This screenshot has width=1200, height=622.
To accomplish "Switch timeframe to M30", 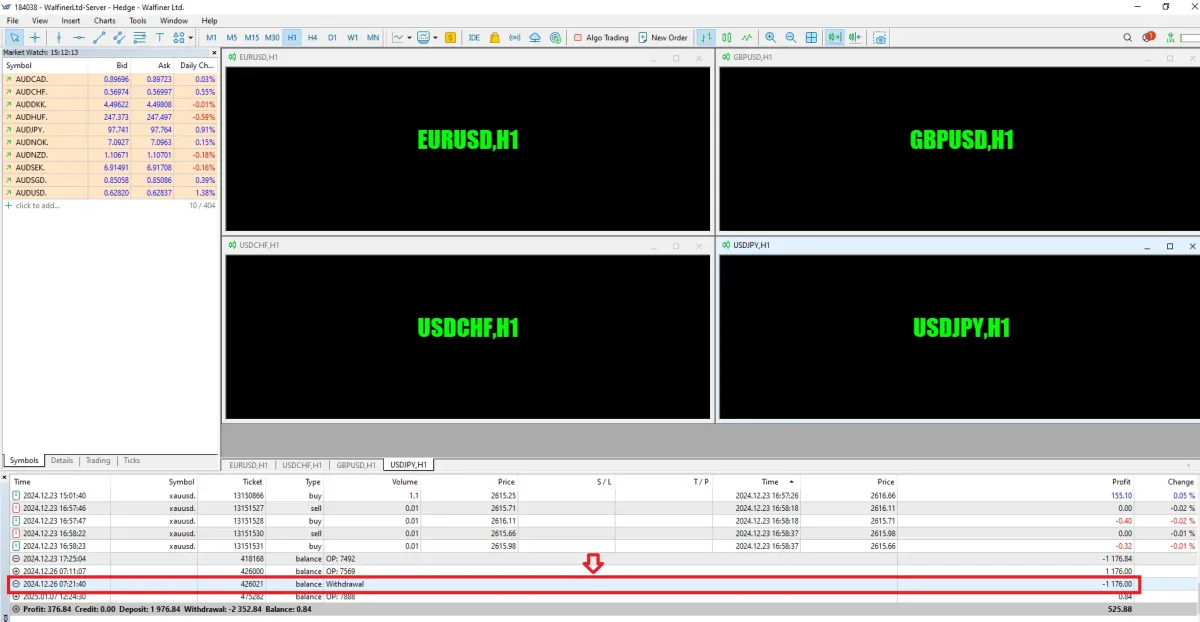I will 272,37.
